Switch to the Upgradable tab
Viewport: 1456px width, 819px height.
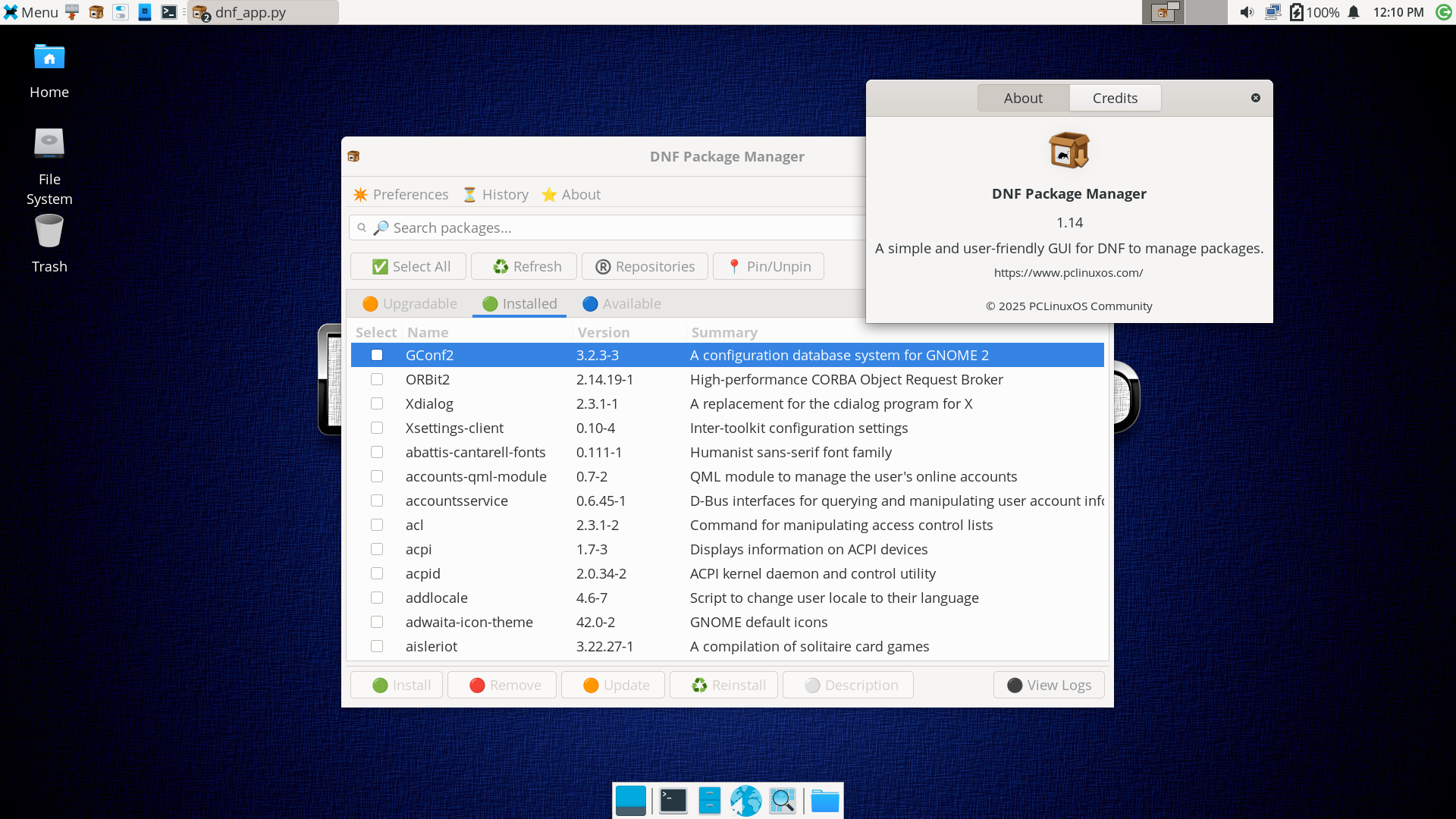(x=410, y=303)
